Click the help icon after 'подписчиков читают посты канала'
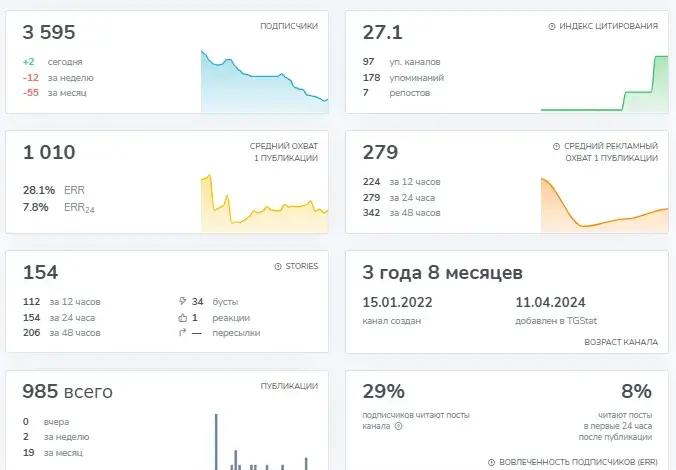676x470 pixels. (399, 426)
